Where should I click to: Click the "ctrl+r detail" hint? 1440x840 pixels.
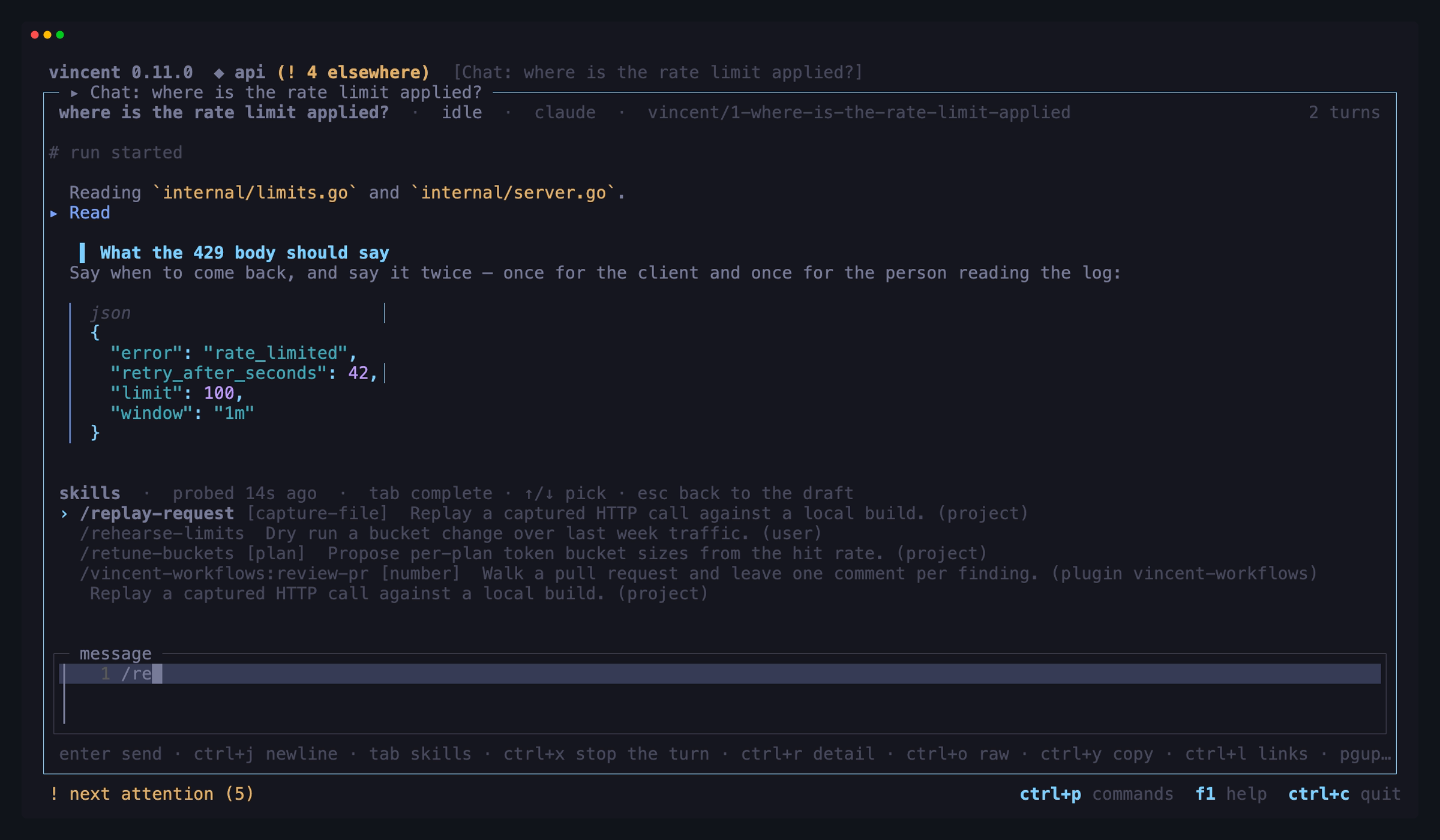(808, 754)
